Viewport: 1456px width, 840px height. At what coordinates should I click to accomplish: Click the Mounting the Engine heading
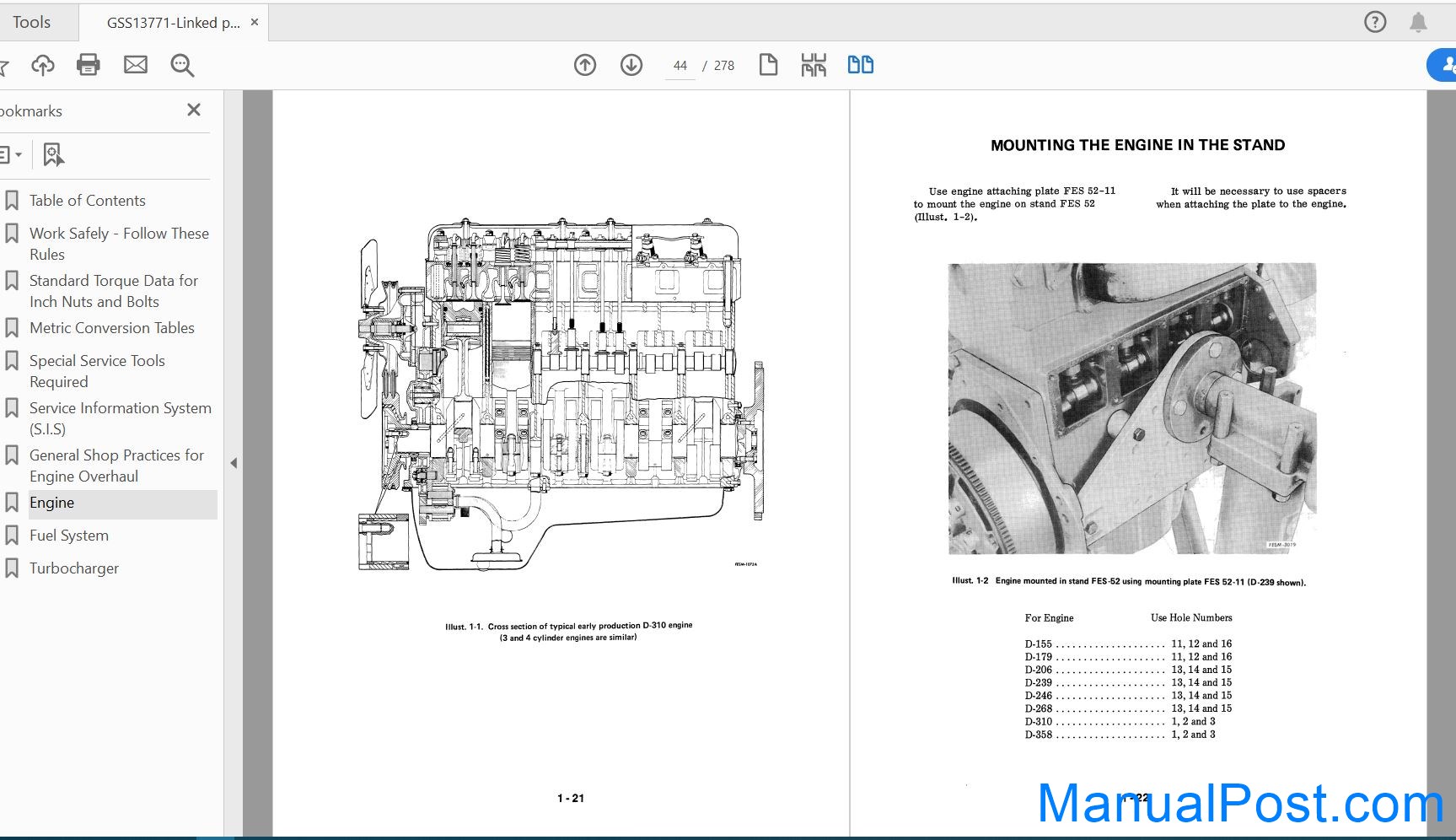click(1137, 145)
